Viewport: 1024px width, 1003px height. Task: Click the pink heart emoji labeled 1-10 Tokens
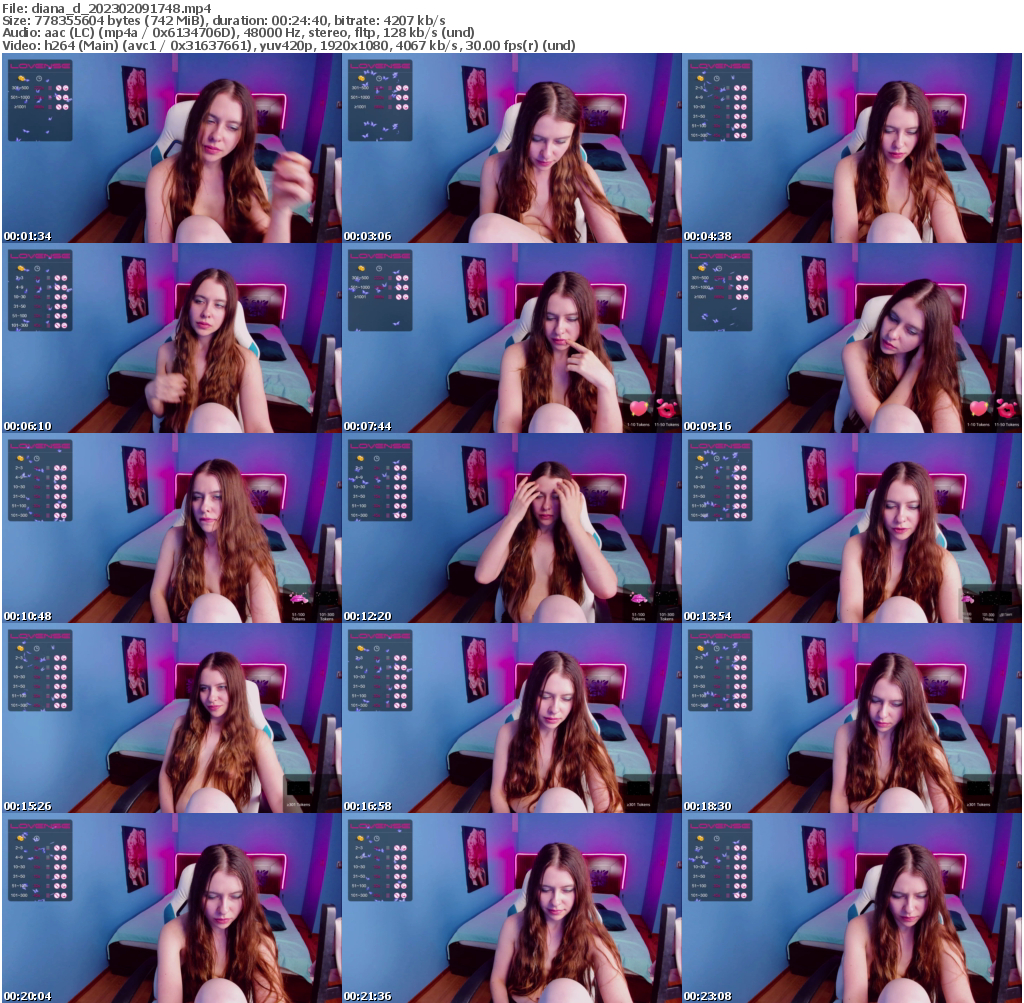coord(638,408)
